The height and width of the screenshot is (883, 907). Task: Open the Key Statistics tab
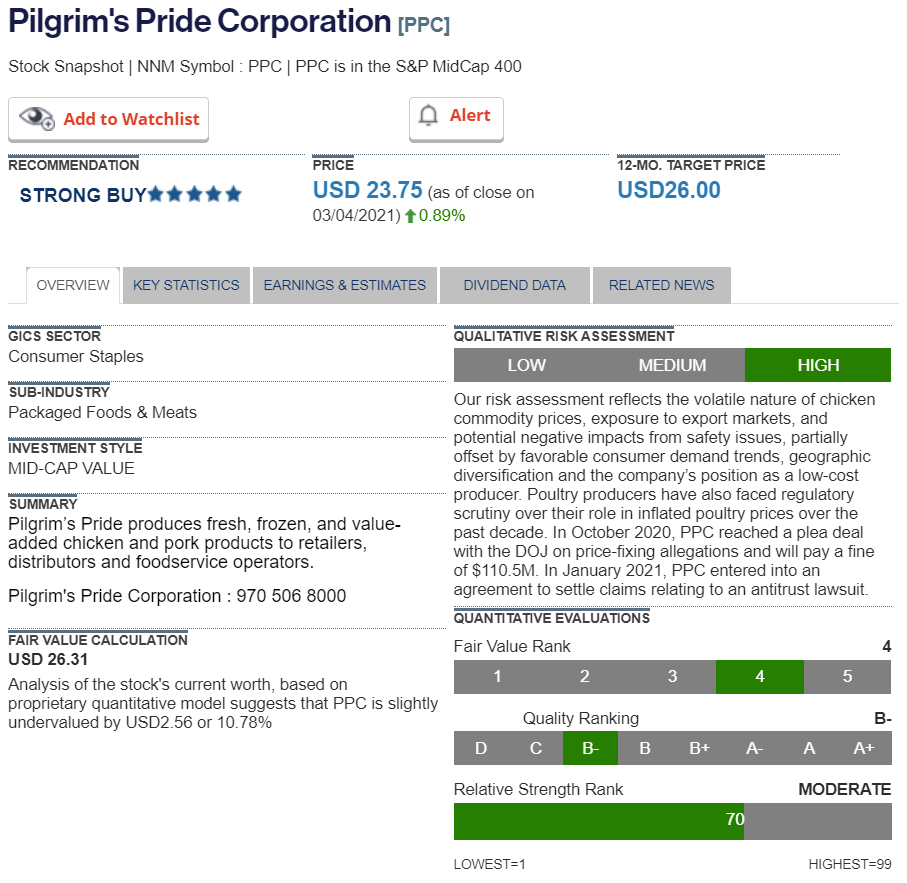pyautogui.click(x=186, y=285)
